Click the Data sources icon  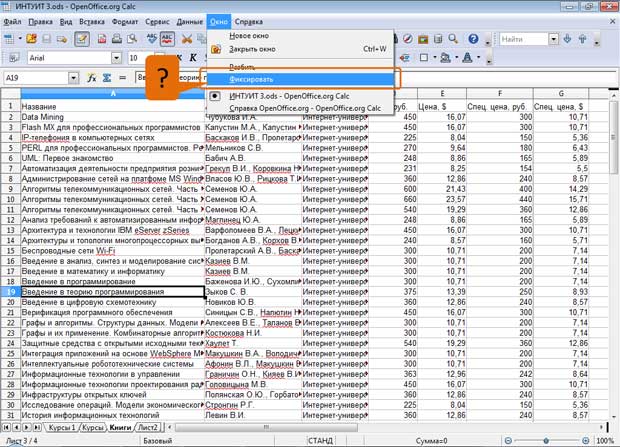click(438, 39)
